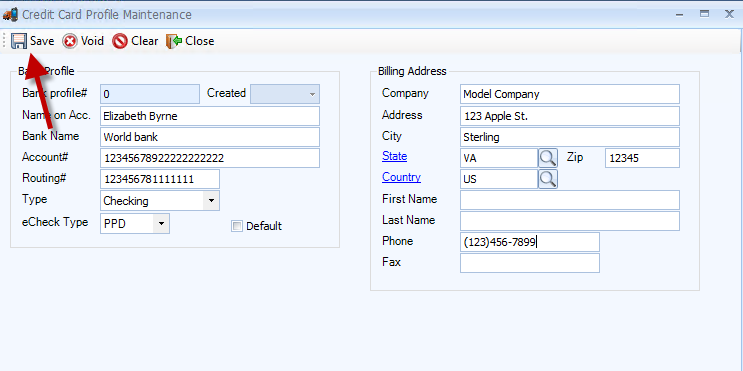Screen dimensions: 743x371
Task: Click the Credit Card Profile Maintenance title
Action: pos(107,15)
